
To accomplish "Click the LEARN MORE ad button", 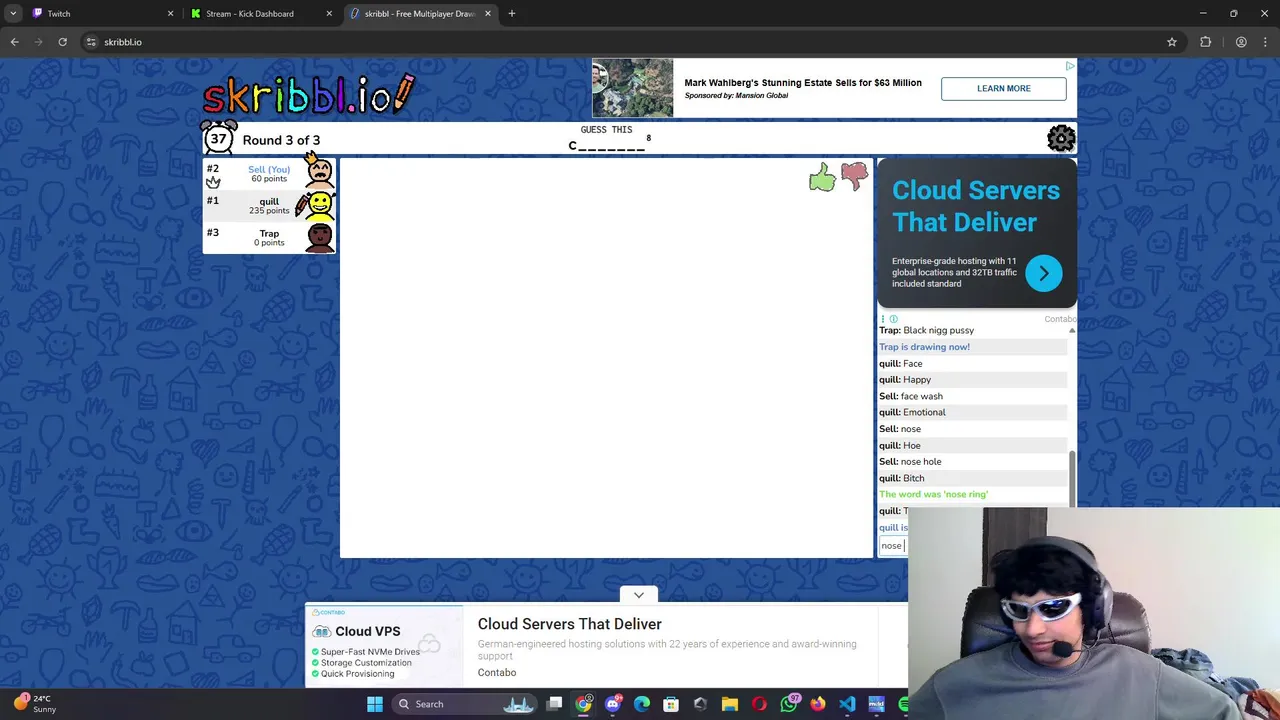I will (1003, 88).
